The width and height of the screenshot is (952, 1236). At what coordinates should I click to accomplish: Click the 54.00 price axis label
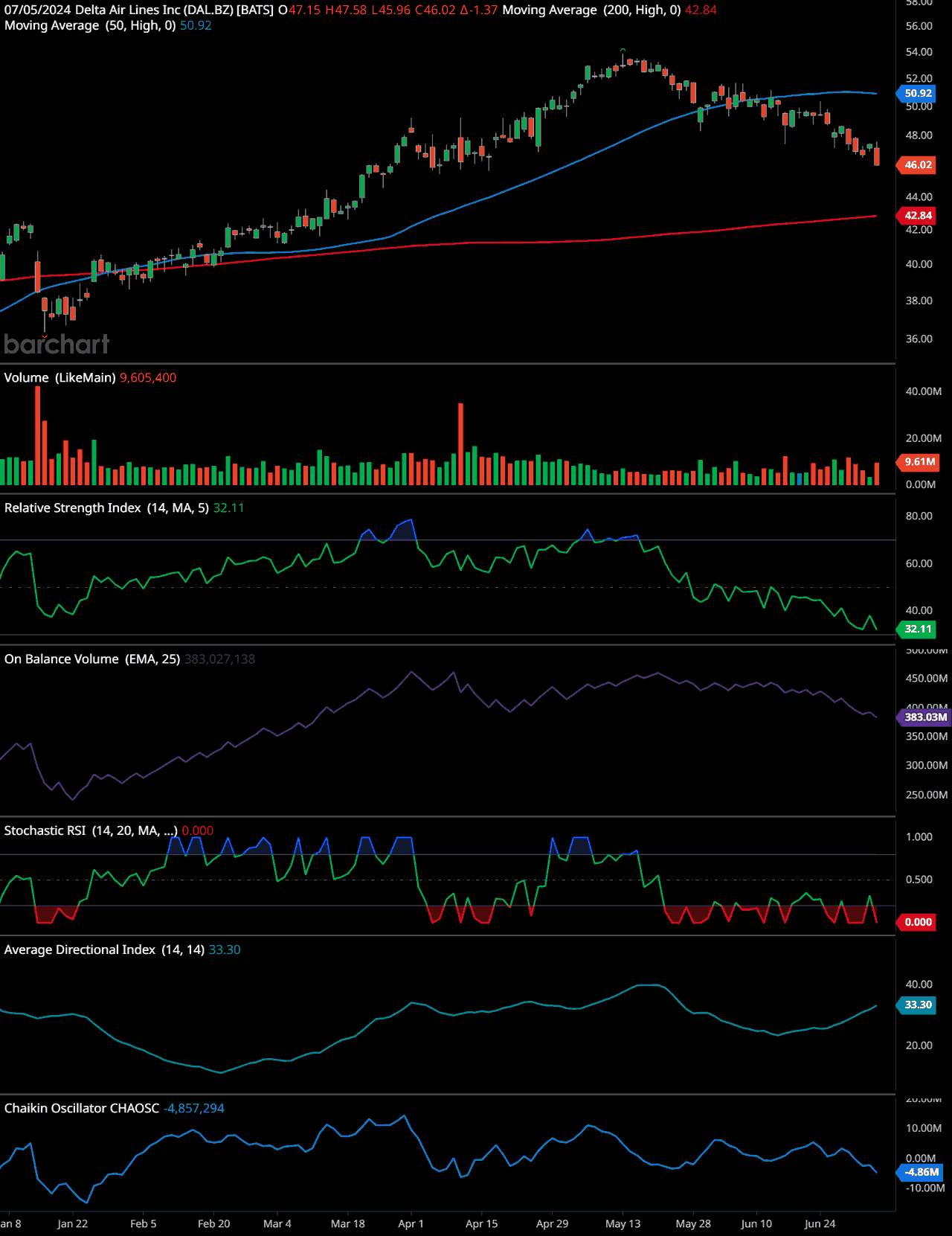tap(919, 52)
